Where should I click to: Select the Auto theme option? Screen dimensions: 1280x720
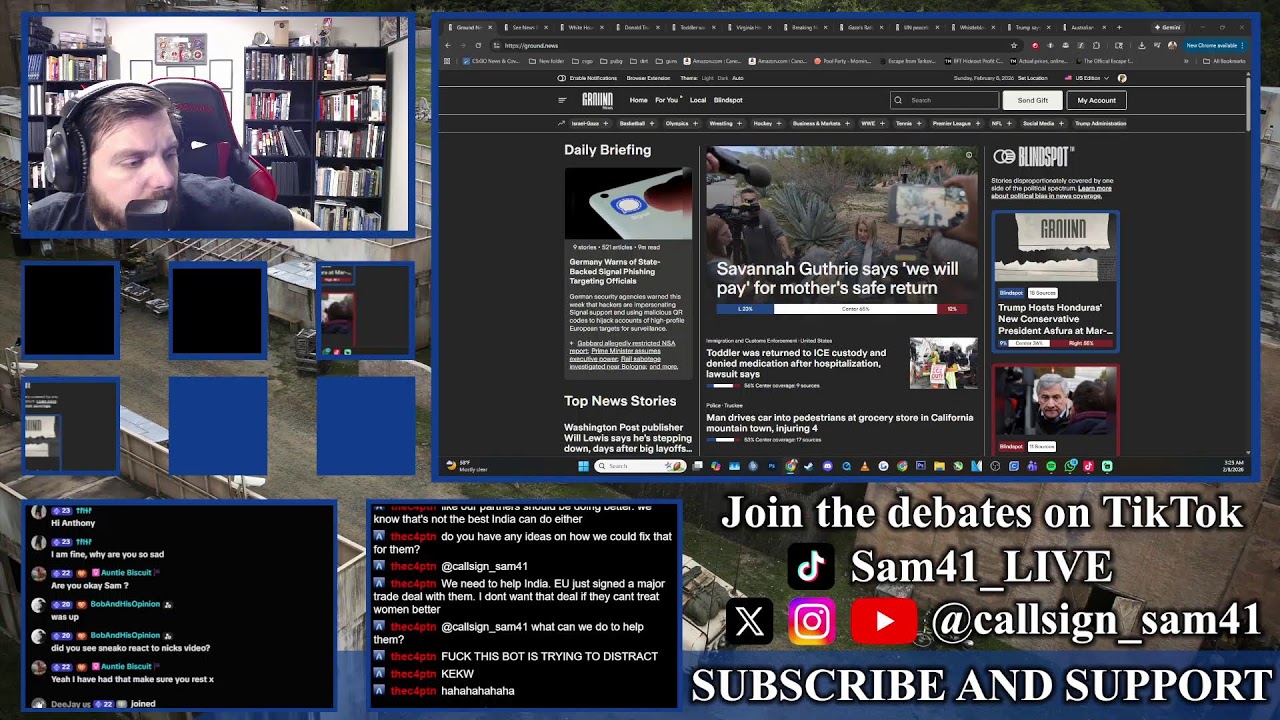coord(738,78)
